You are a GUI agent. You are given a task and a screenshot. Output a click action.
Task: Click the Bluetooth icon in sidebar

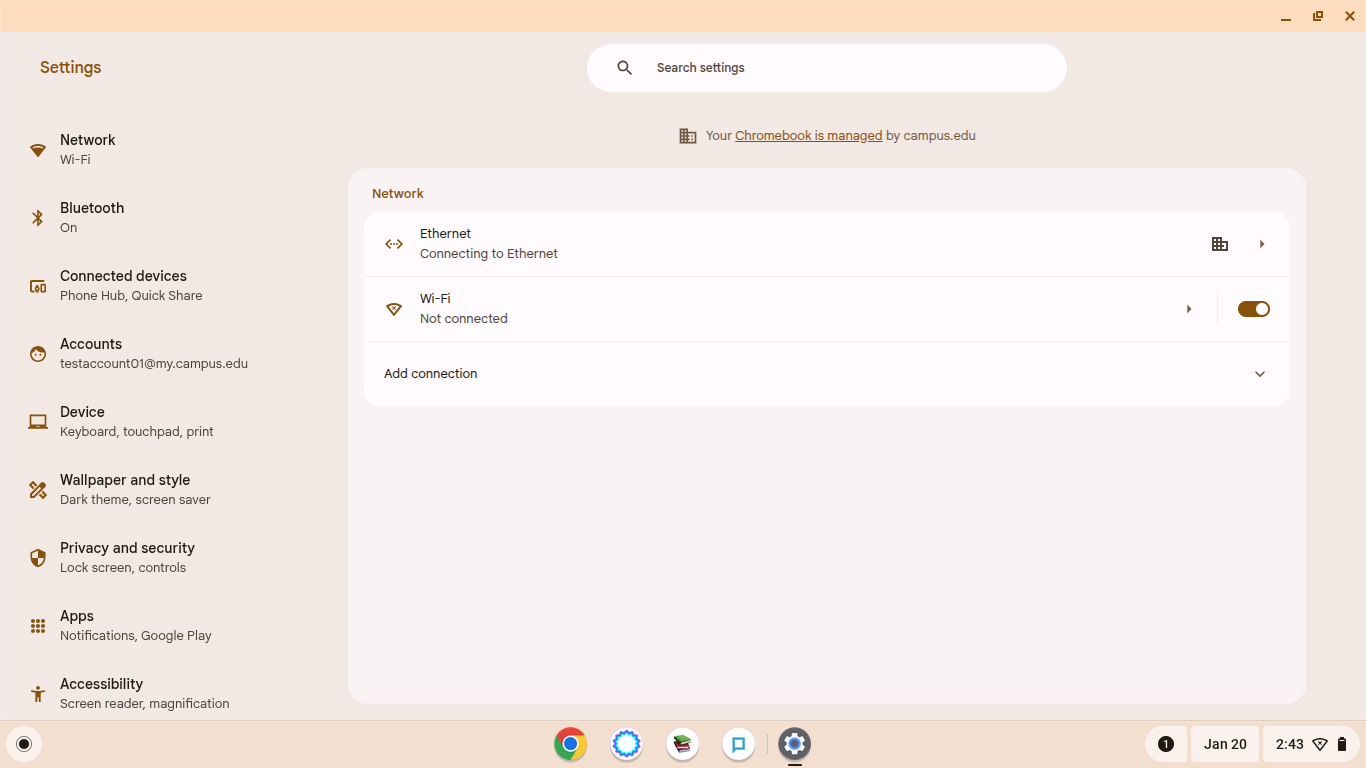38,218
